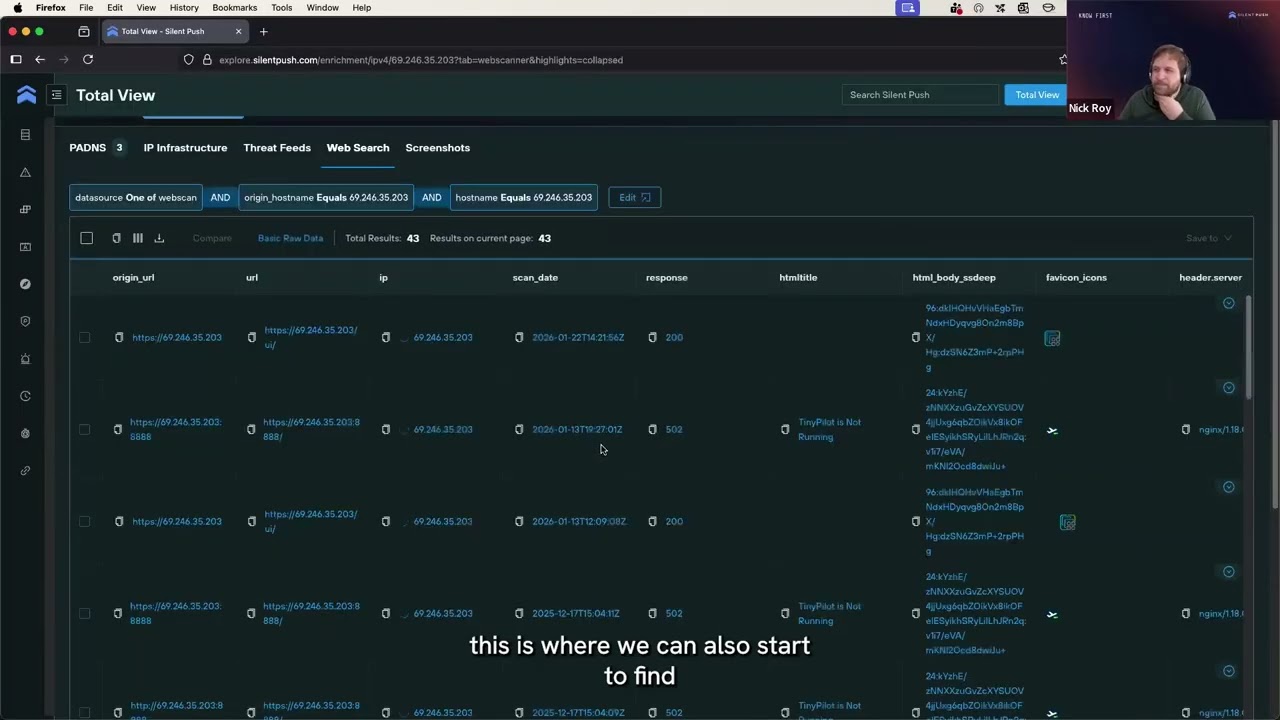Click the Silent Push logo icon
Image resolution: width=1280 pixels, height=720 pixels.
pos(27,95)
